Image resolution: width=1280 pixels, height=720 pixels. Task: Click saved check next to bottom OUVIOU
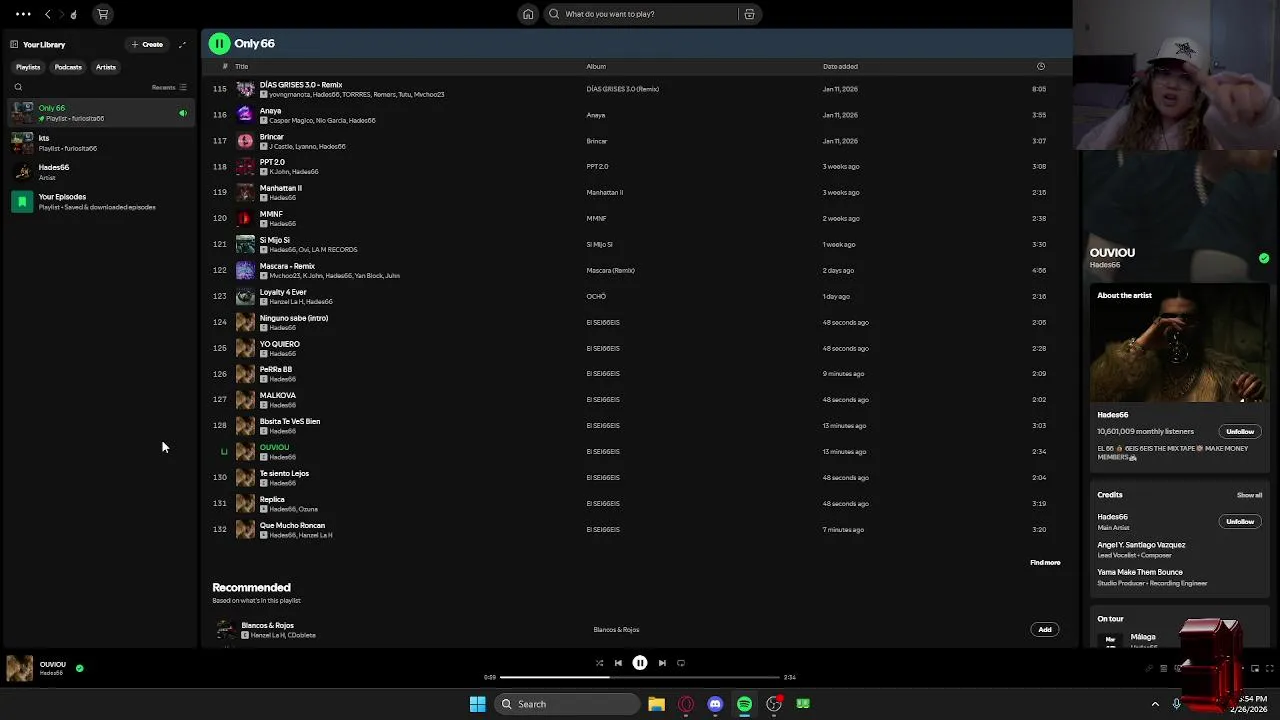click(x=79, y=668)
